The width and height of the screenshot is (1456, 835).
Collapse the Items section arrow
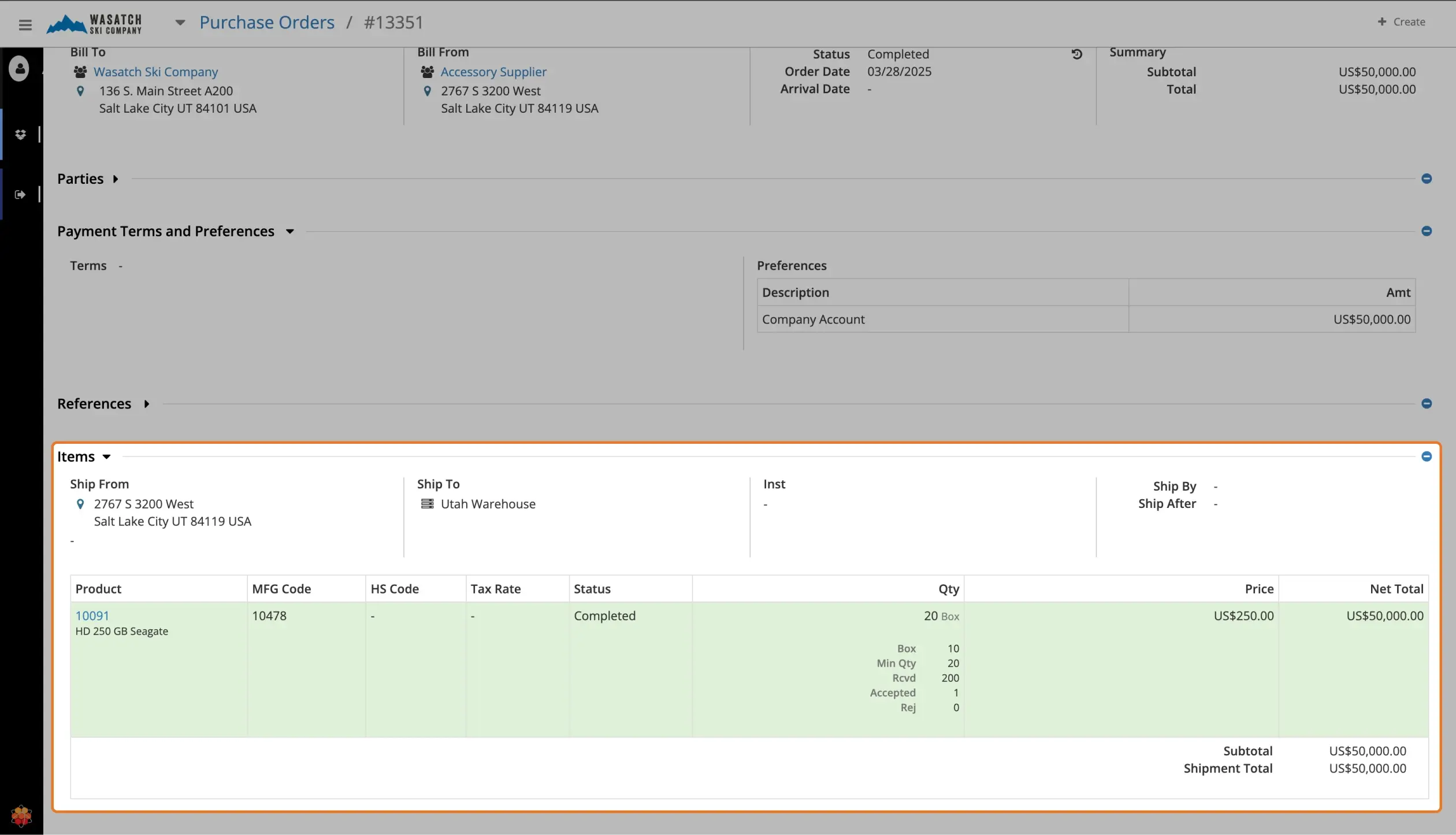pos(106,457)
